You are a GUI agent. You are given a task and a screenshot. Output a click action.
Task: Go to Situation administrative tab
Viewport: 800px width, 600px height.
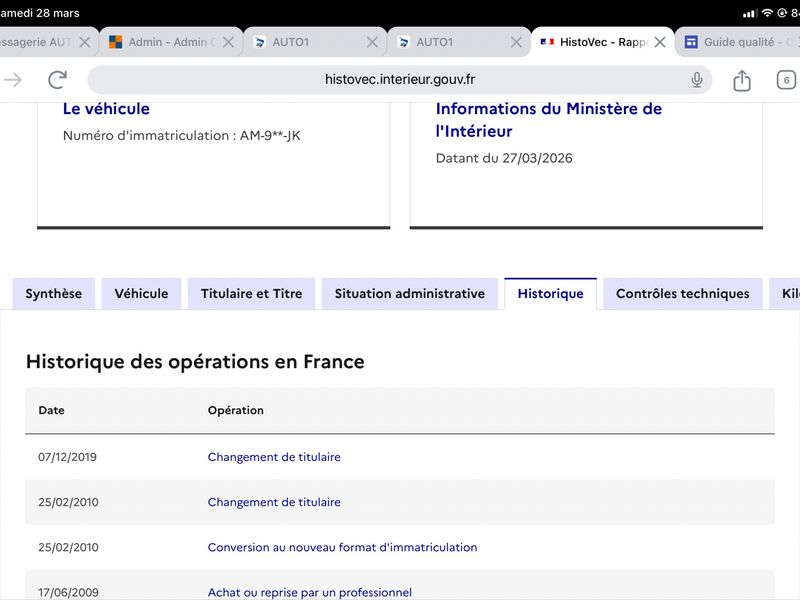click(x=409, y=294)
